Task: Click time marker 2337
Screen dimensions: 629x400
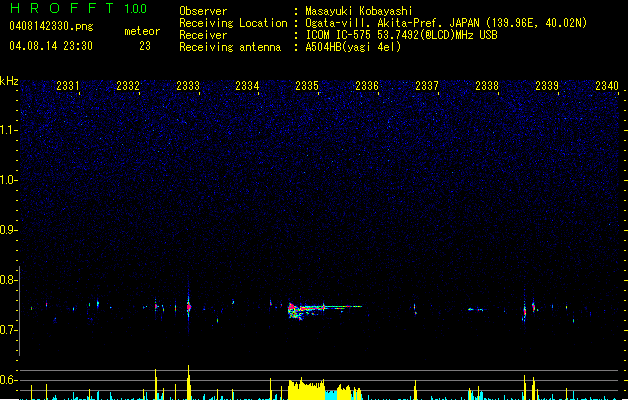Action: 427,86
